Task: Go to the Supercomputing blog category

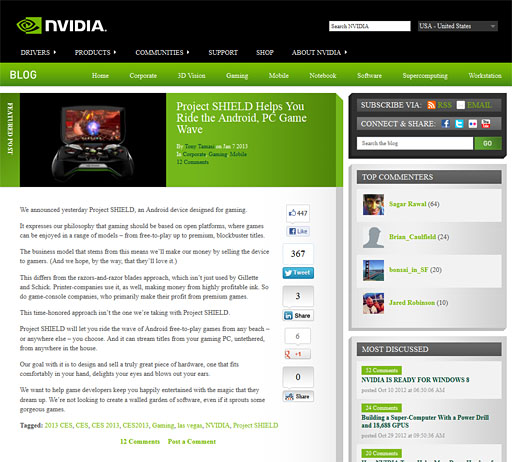Action: [425, 76]
